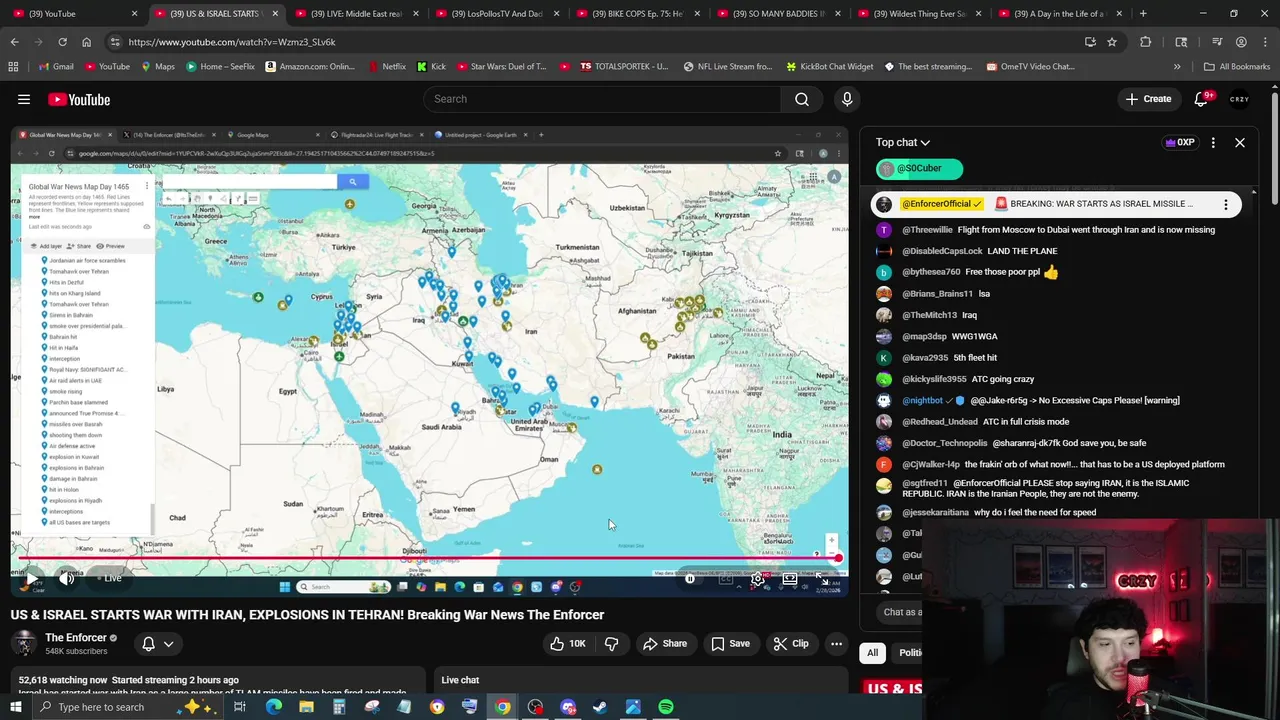Switch to the SO MANY BADDIES tab
1280x720 pixels.
778,14
